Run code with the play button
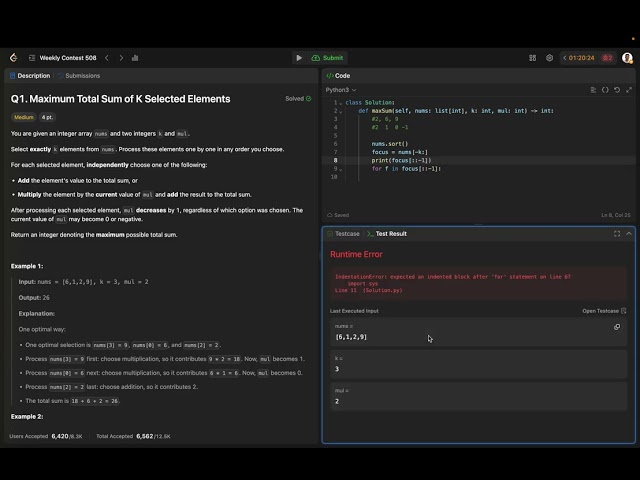Viewport: 640px width, 480px height. pyautogui.click(x=299, y=58)
